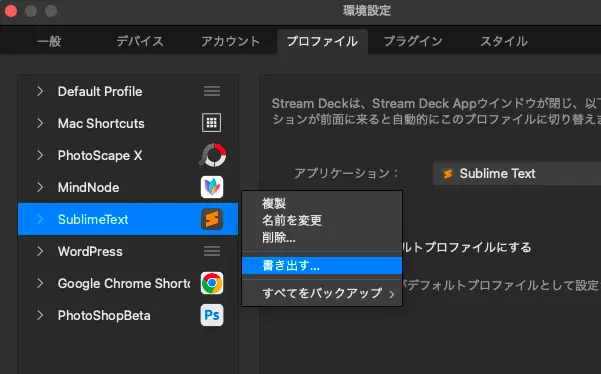The height and width of the screenshot is (374, 601).
Task: Switch to the デバイス tab
Action: (140, 41)
